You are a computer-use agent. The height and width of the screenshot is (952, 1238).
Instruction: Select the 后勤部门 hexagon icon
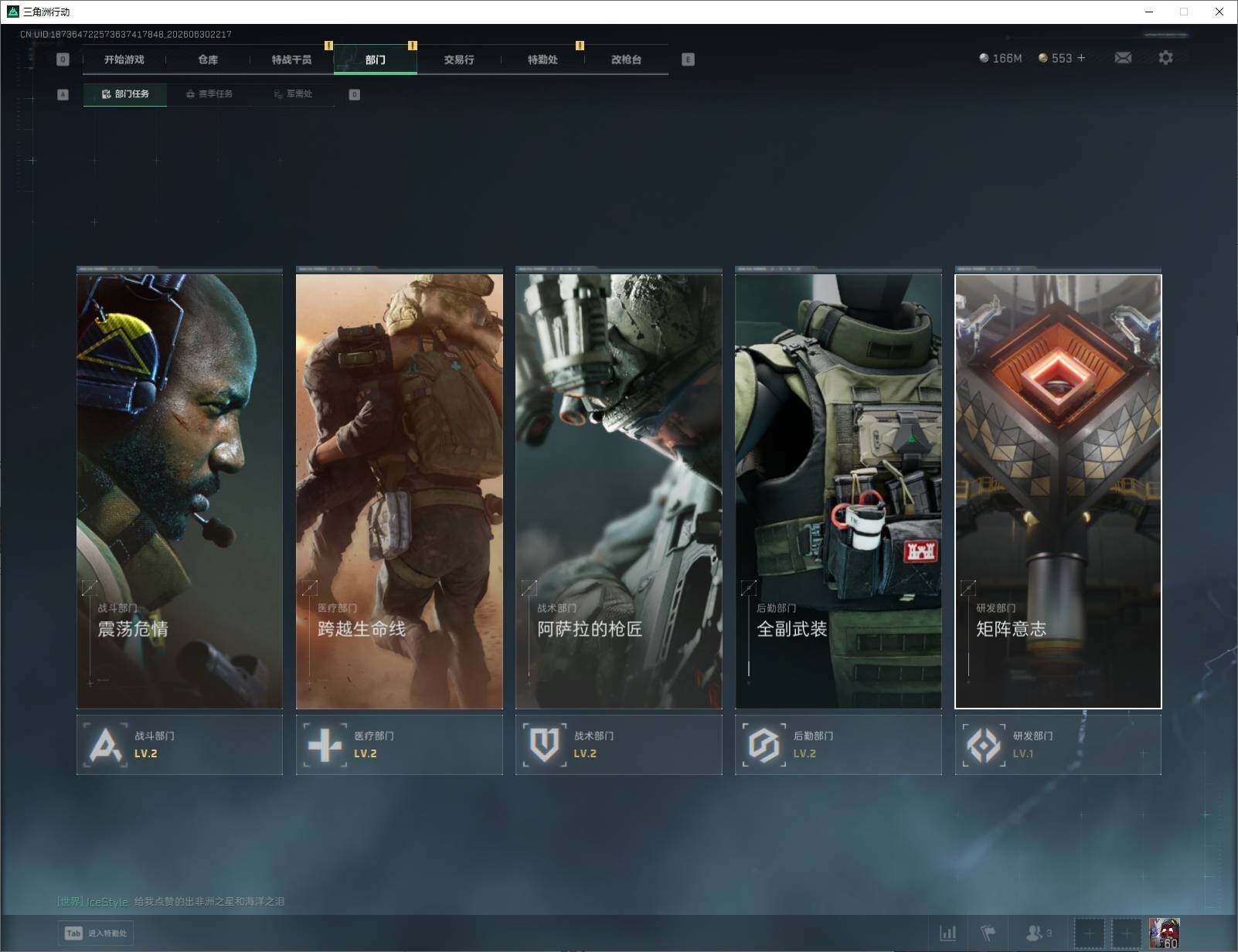(x=764, y=745)
